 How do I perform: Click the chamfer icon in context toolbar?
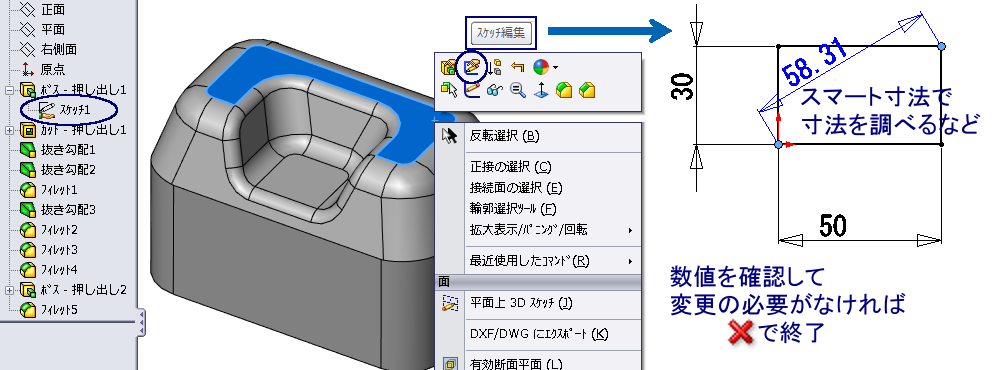pos(587,90)
